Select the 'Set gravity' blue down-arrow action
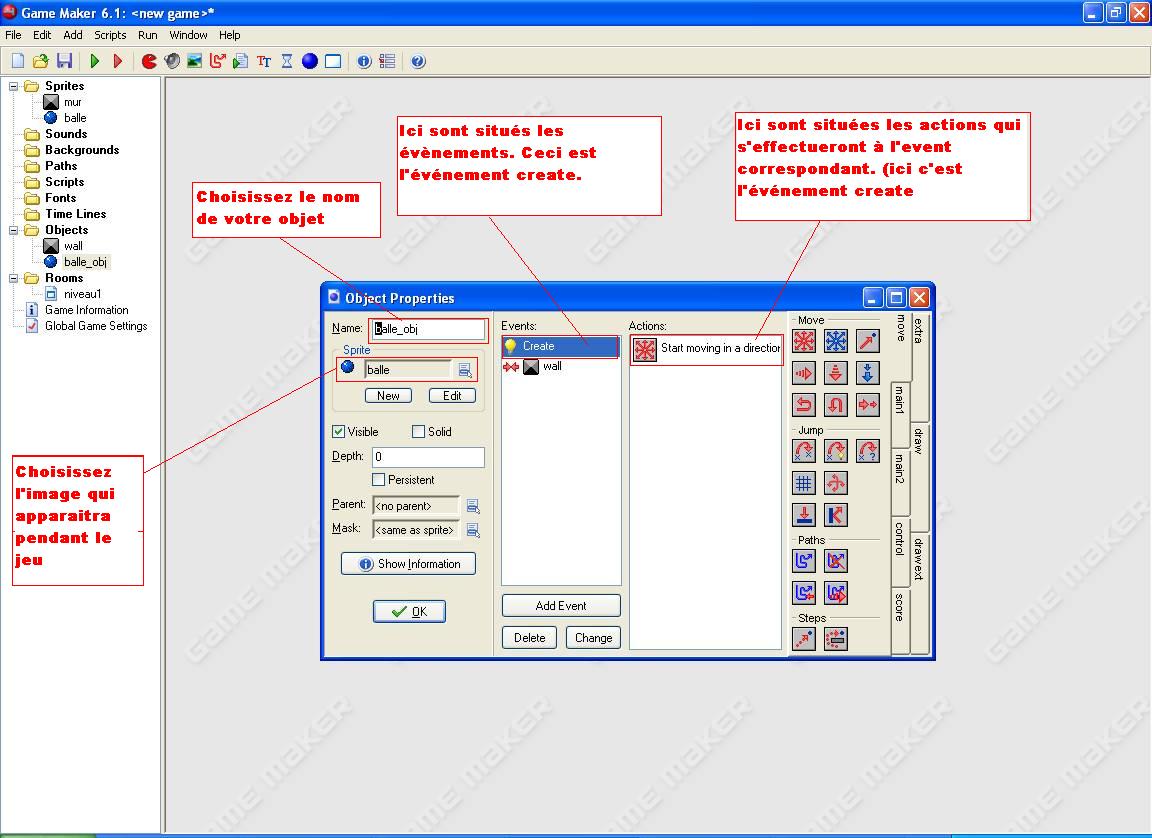Screen dimensions: 1152x838 (868, 373)
